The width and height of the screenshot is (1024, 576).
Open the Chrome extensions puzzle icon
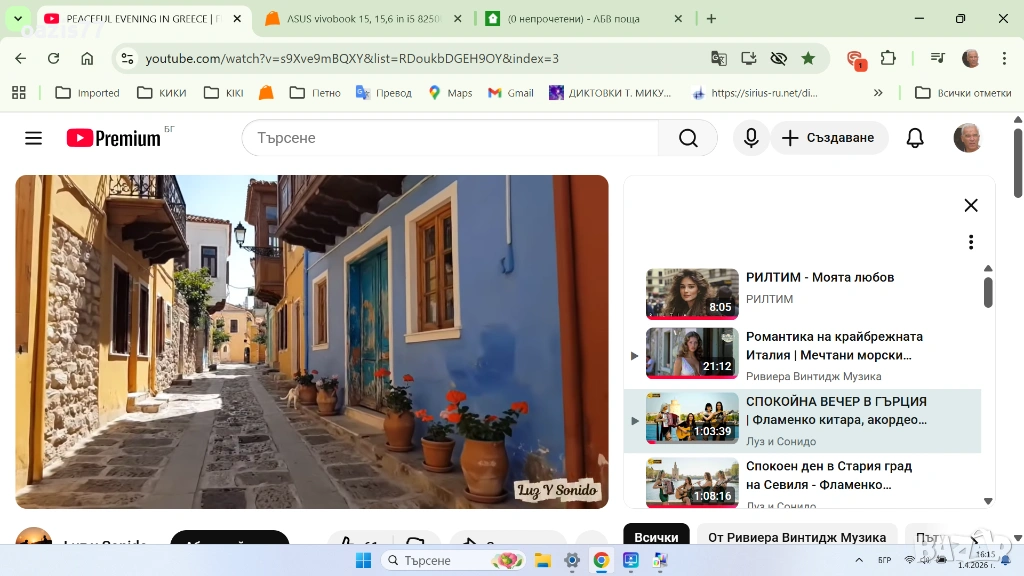coord(887,59)
